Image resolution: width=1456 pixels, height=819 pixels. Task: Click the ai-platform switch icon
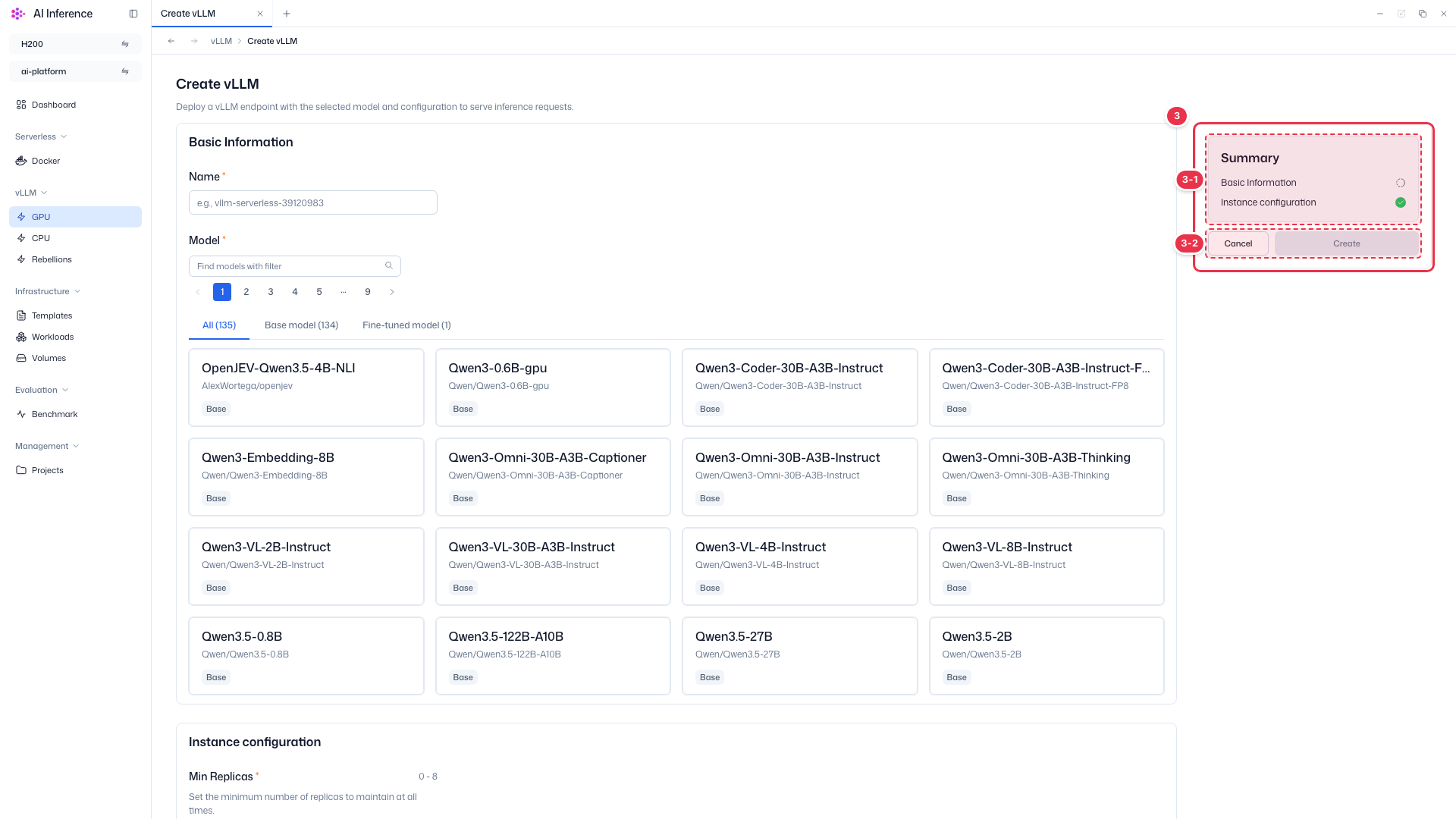click(125, 71)
